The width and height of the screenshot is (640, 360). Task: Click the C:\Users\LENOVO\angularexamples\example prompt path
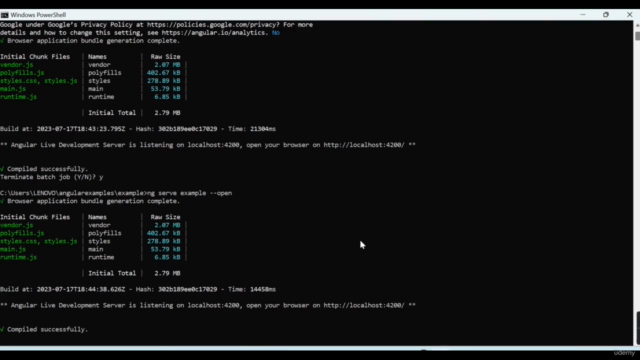click(72, 193)
